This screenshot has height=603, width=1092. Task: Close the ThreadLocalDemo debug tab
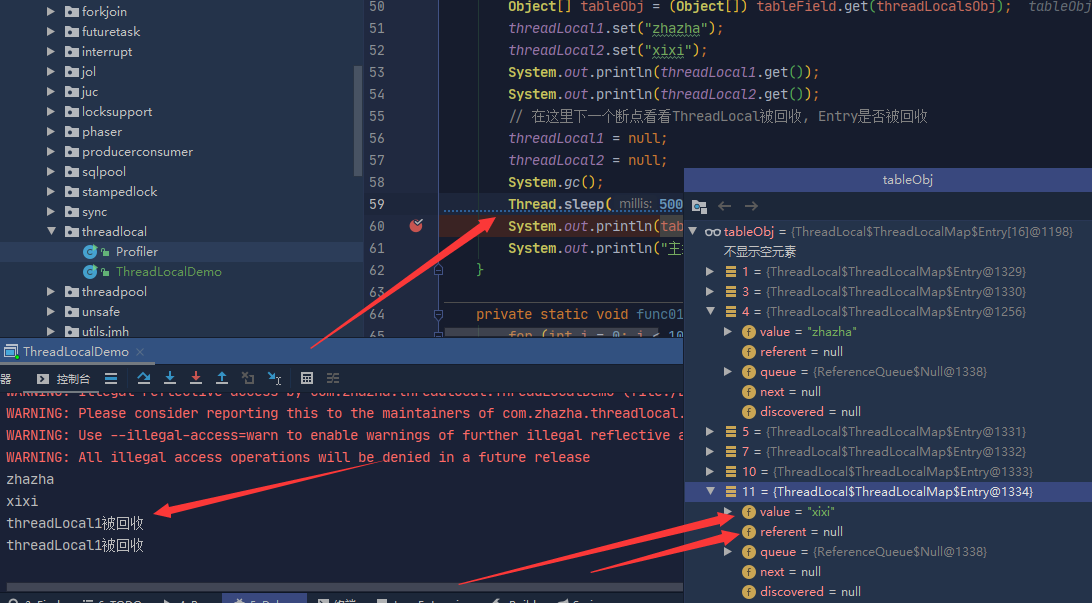click(140, 352)
